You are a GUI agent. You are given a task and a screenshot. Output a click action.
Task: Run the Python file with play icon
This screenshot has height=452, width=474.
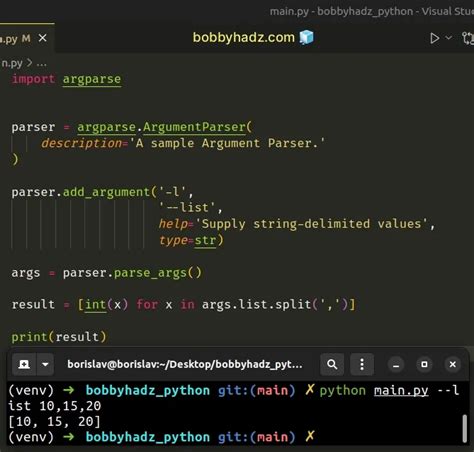pos(434,38)
